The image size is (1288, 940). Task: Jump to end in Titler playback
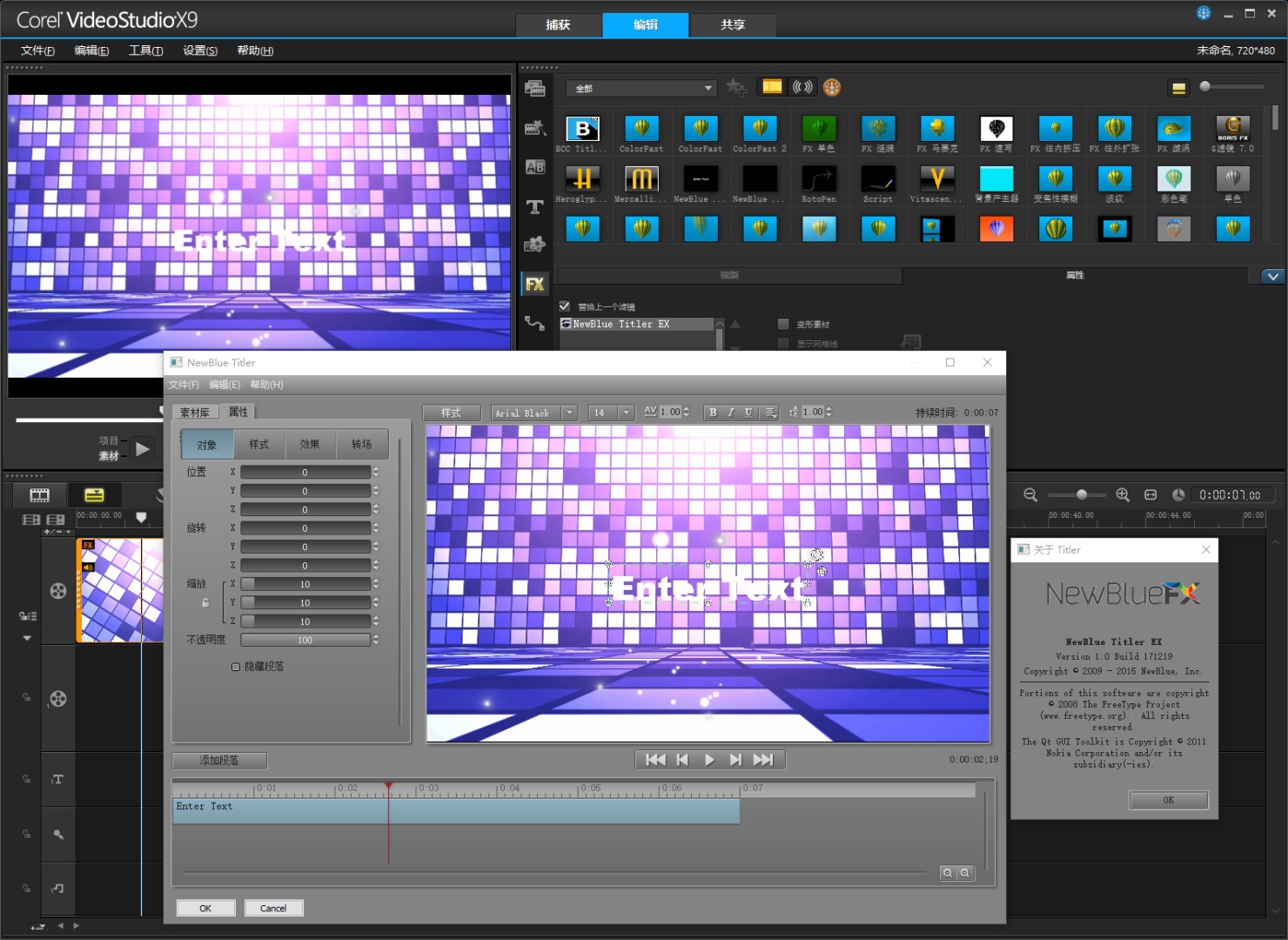click(x=763, y=760)
